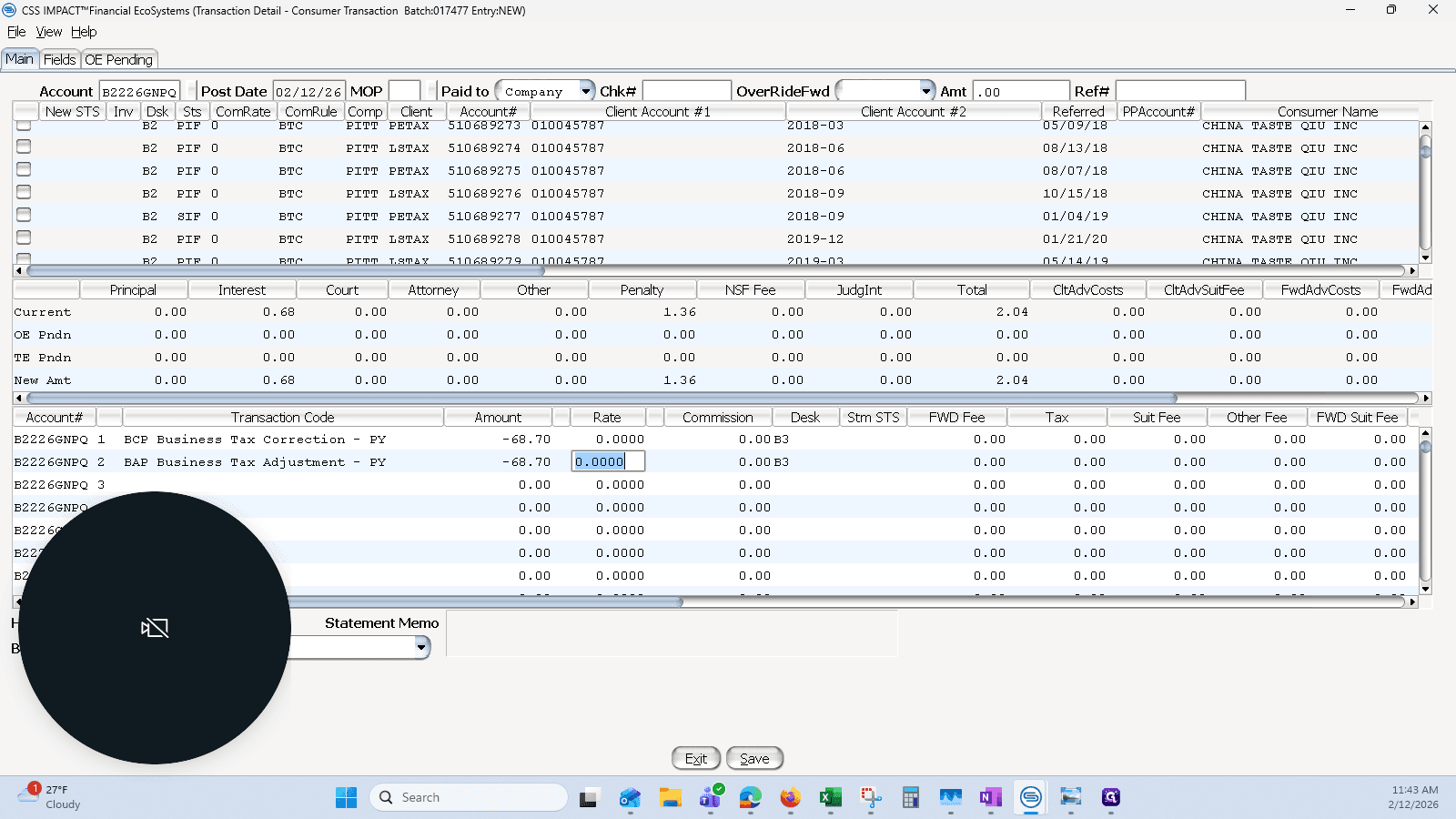Click the Ref# input field
The width and height of the screenshot is (1456, 819).
[x=1180, y=91]
